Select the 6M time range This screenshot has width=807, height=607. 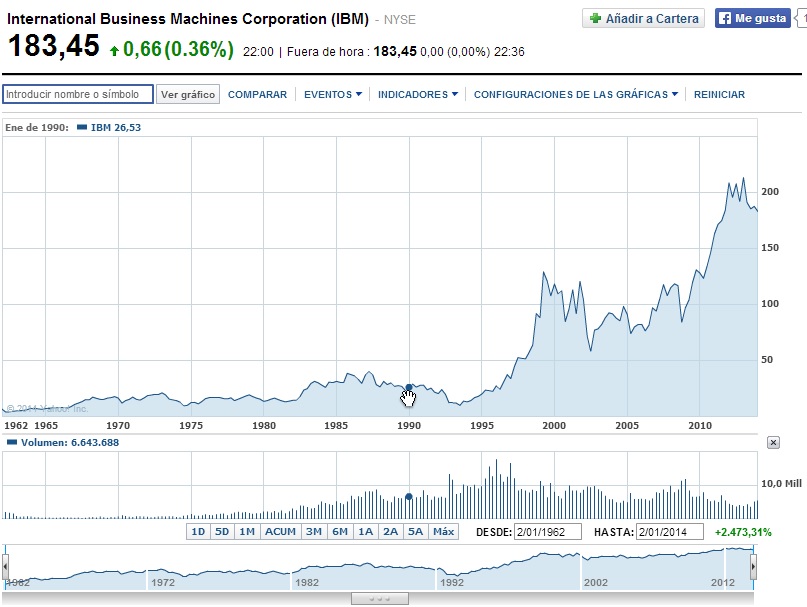[340, 531]
